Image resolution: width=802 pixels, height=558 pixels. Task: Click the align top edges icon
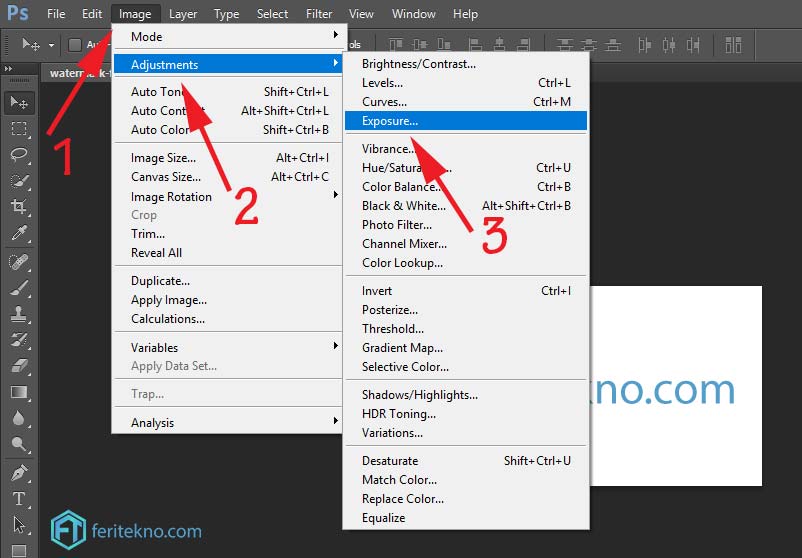[396, 45]
